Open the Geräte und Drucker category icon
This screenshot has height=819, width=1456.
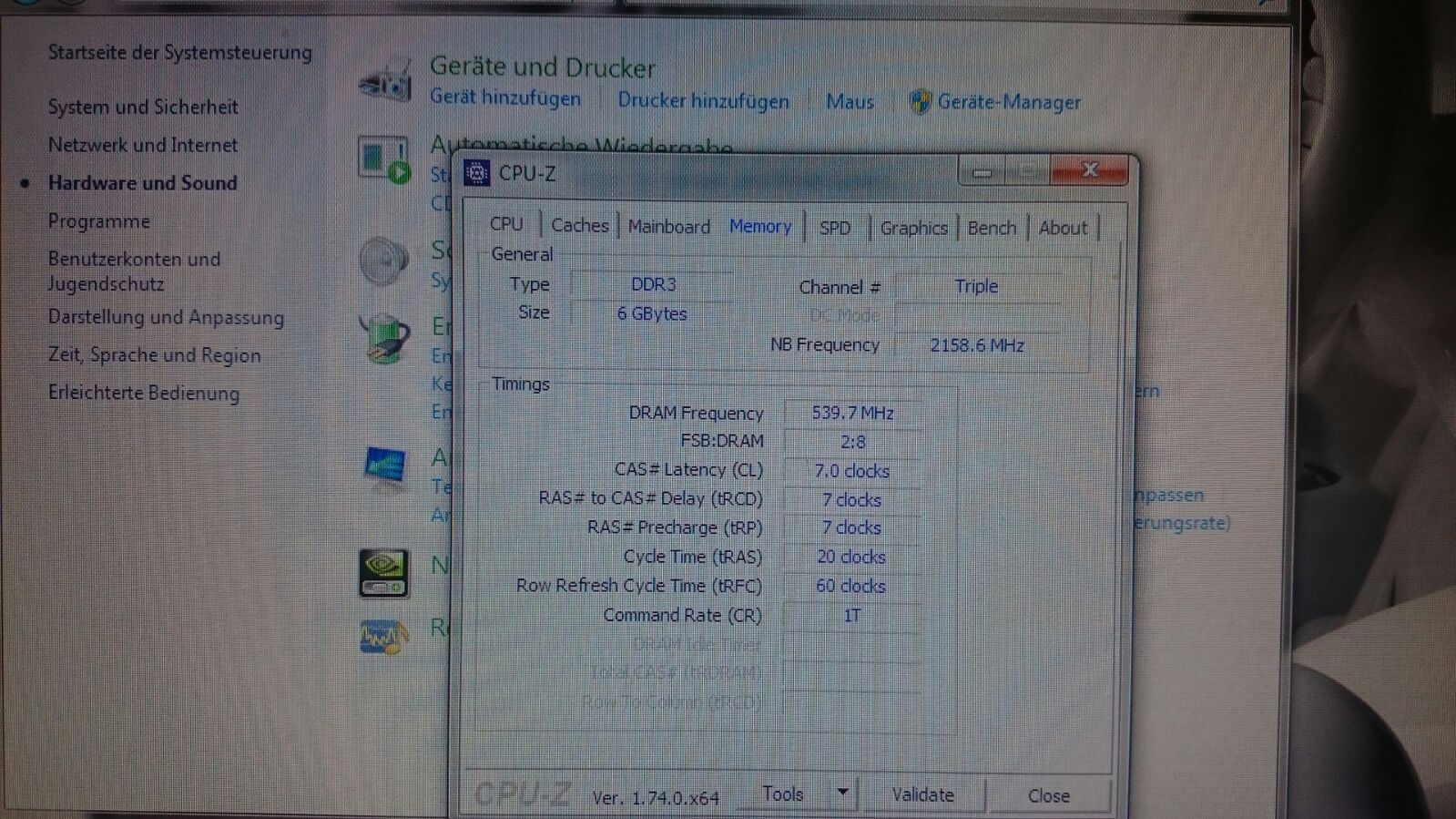coord(385,80)
